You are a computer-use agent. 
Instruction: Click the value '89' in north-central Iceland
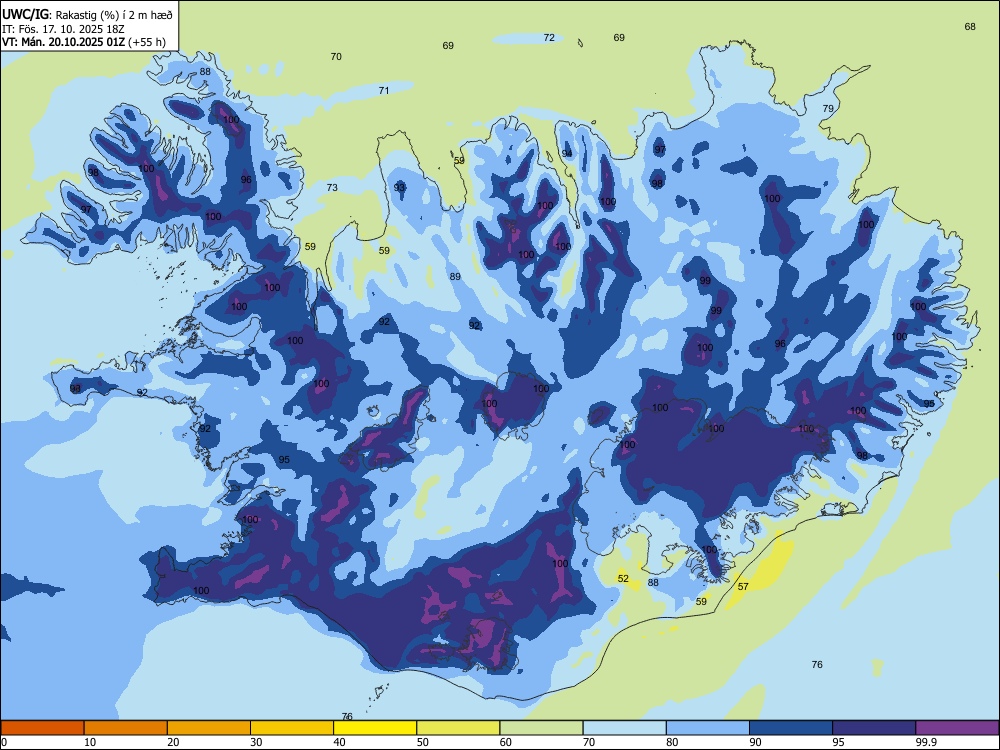455,276
